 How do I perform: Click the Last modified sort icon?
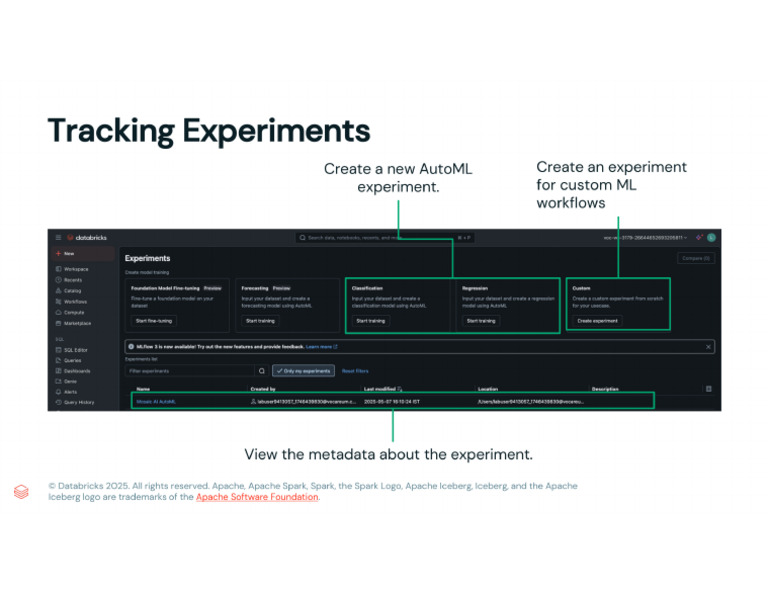[400, 389]
